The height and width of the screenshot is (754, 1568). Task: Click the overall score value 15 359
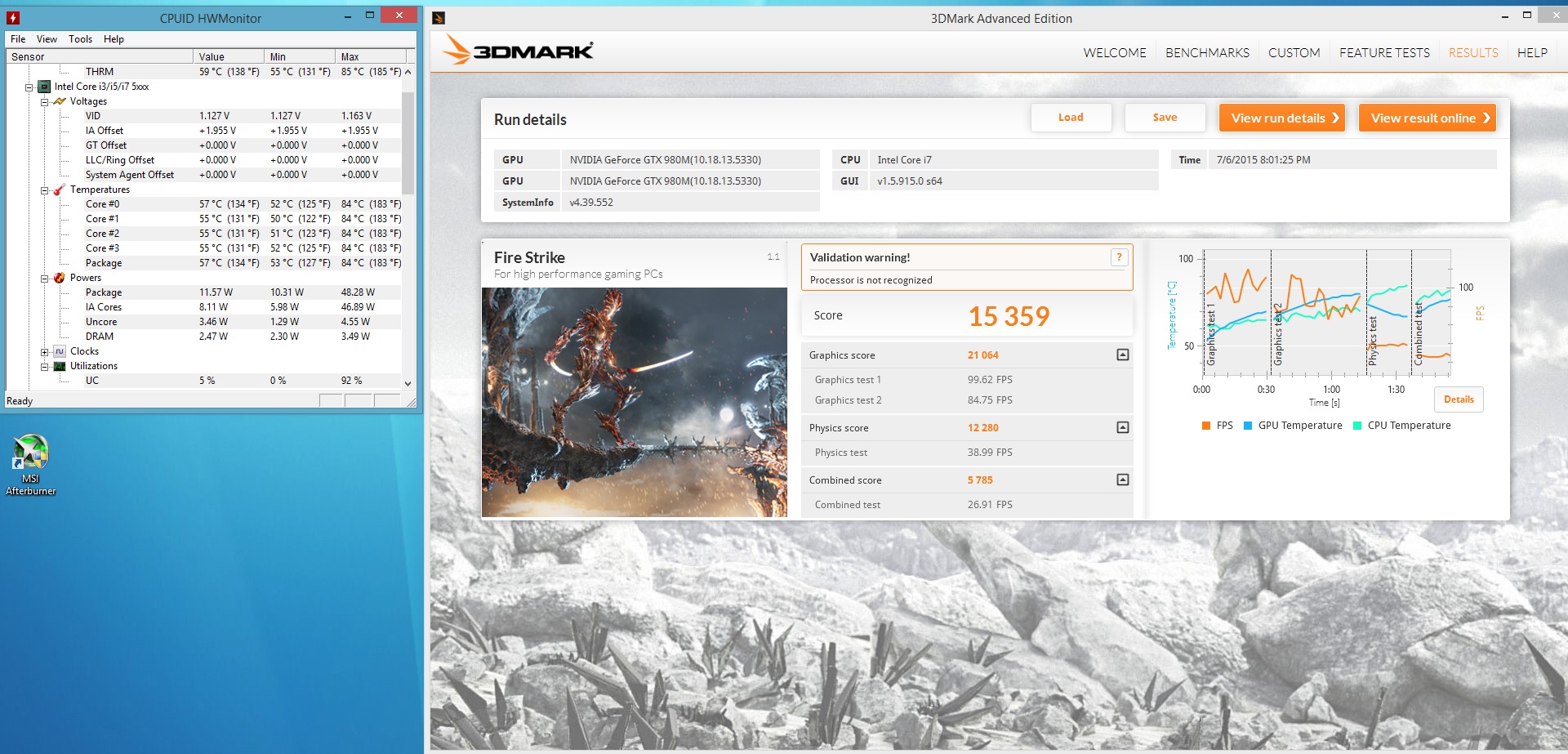[1009, 316]
